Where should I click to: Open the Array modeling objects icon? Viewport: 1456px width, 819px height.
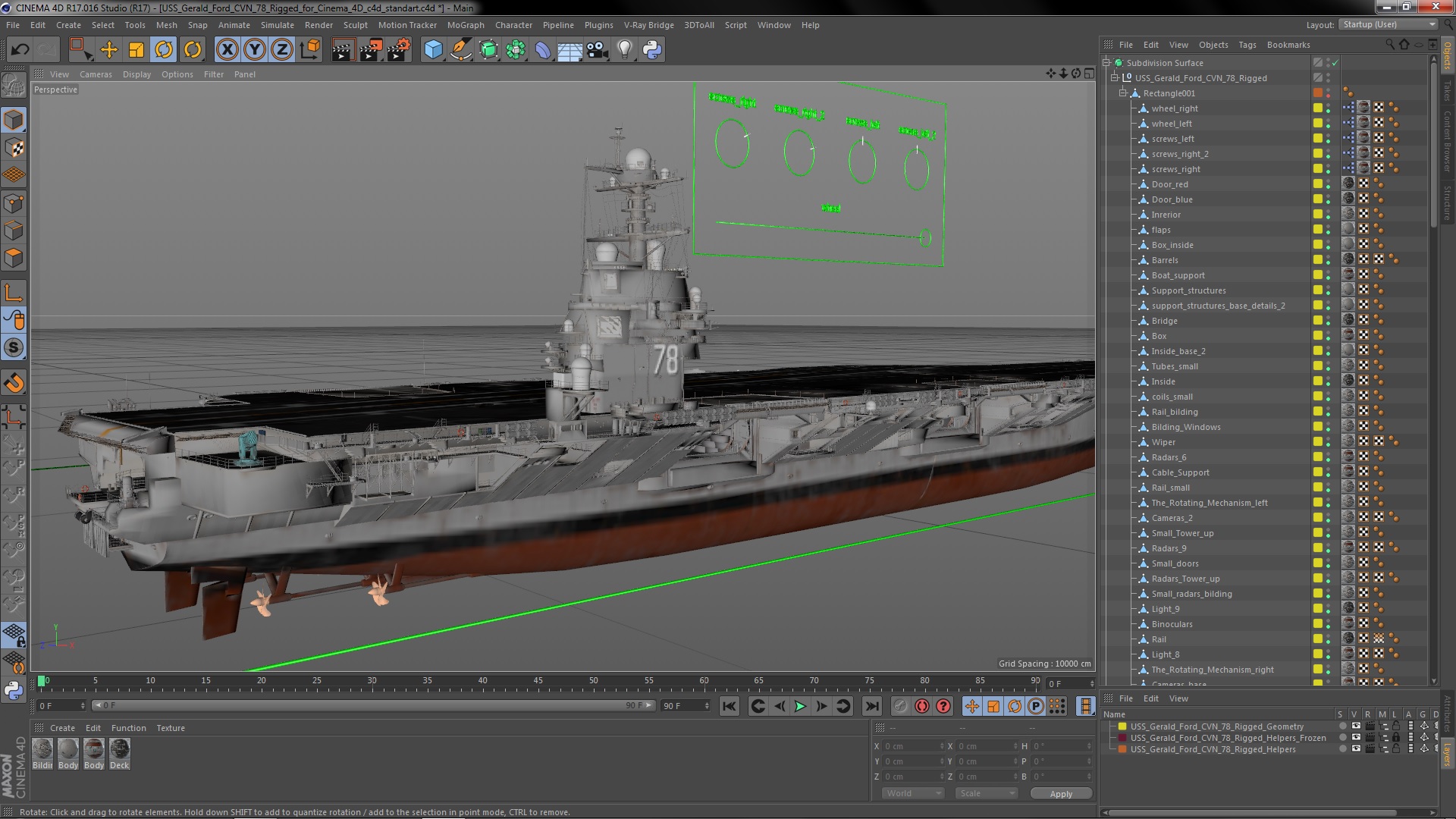click(516, 50)
